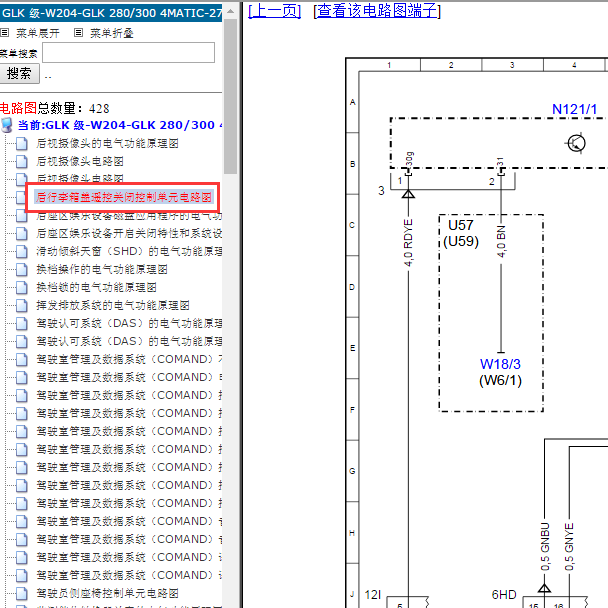Collapse all menus with 菜单折叠
This screenshot has height=608, width=608.
click(112, 33)
